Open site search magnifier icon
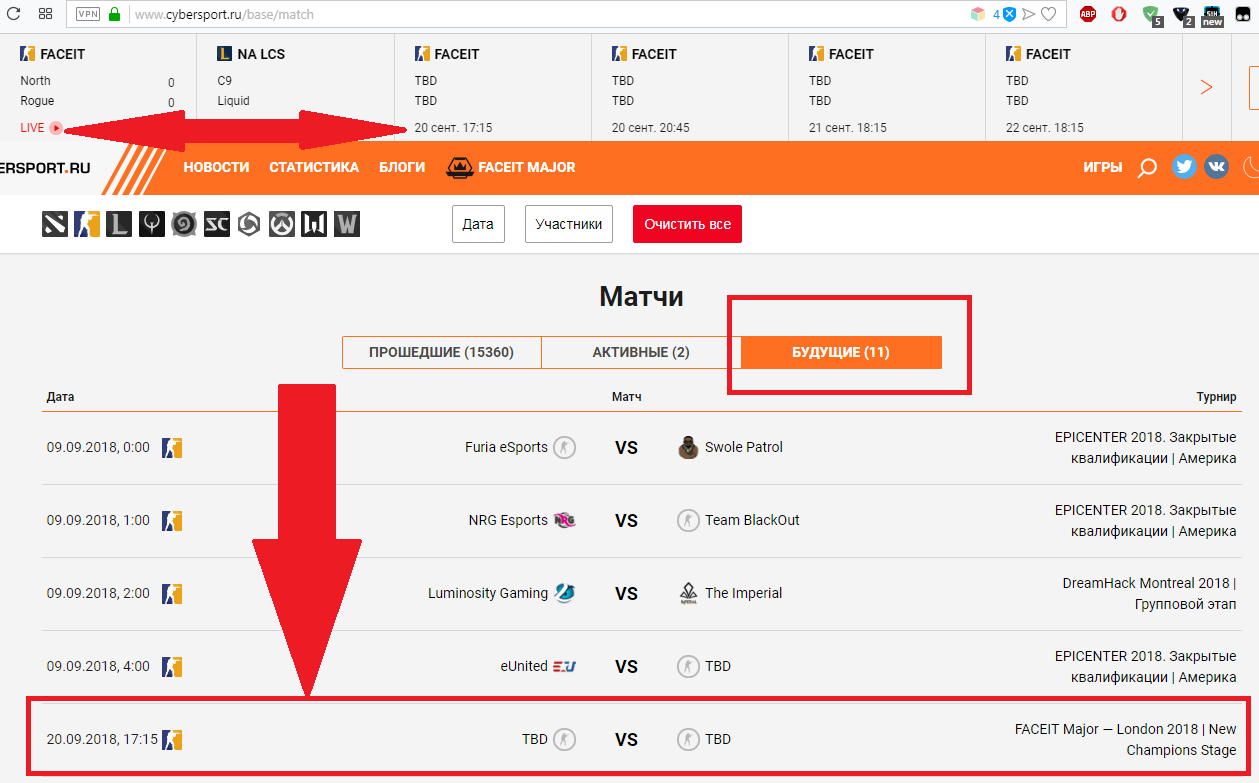 [1148, 168]
